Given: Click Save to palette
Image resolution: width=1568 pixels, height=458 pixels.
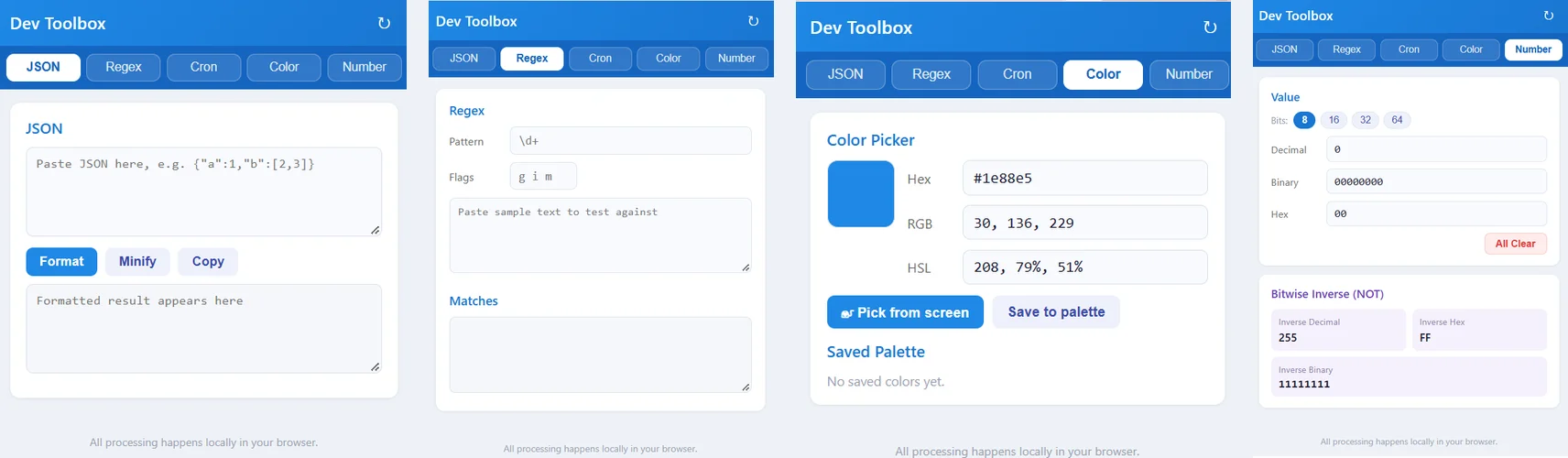Looking at the screenshot, I should pos(1056,312).
